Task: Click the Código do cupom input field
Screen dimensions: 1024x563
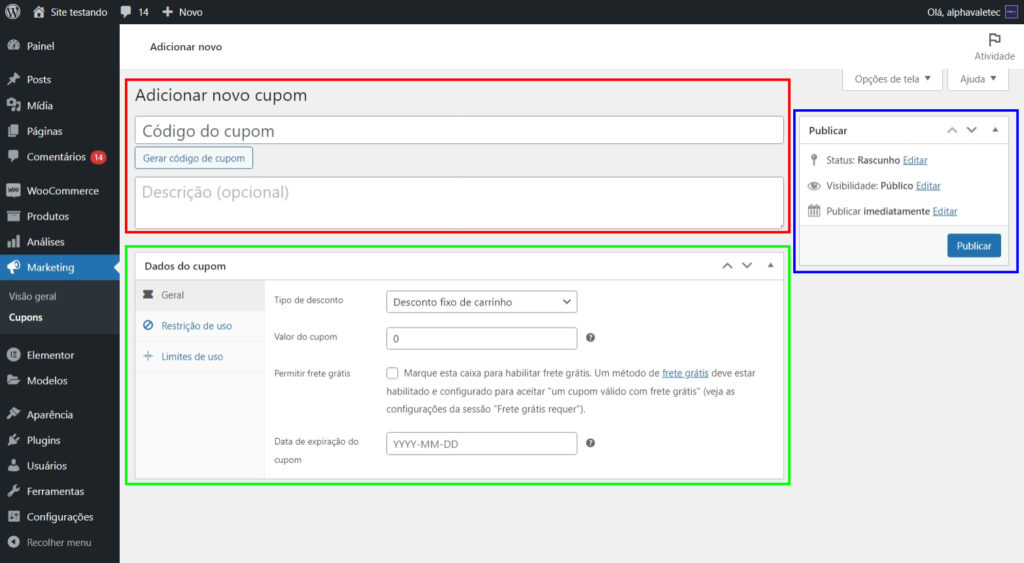Action: coord(459,130)
